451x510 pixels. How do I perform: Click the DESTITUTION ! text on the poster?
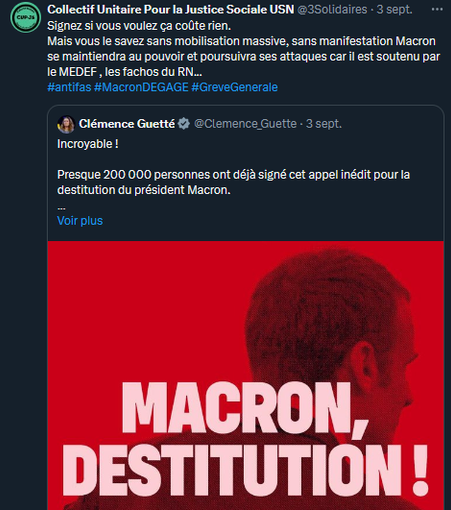tap(246, 470)
